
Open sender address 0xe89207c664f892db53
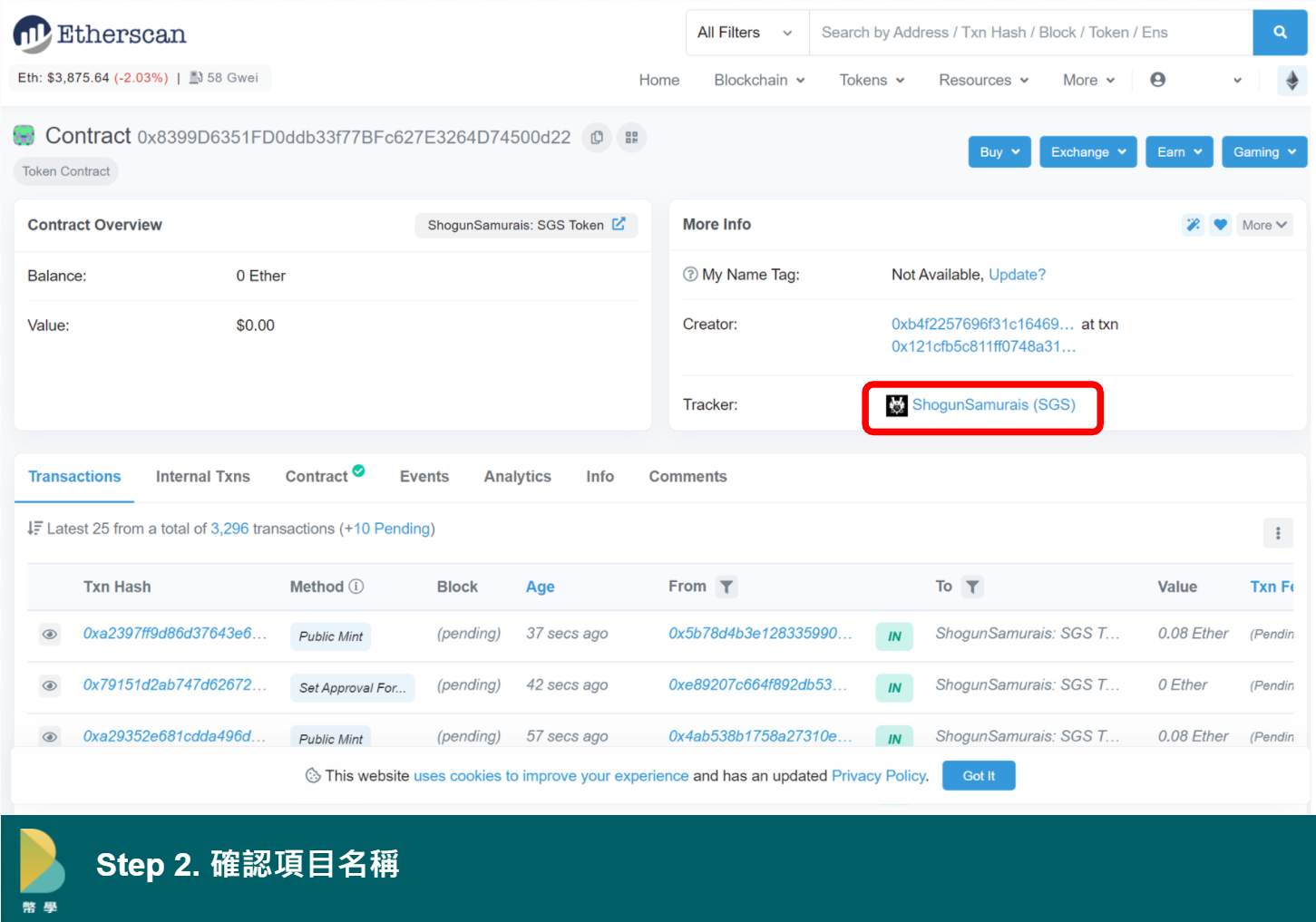[757, 685]
